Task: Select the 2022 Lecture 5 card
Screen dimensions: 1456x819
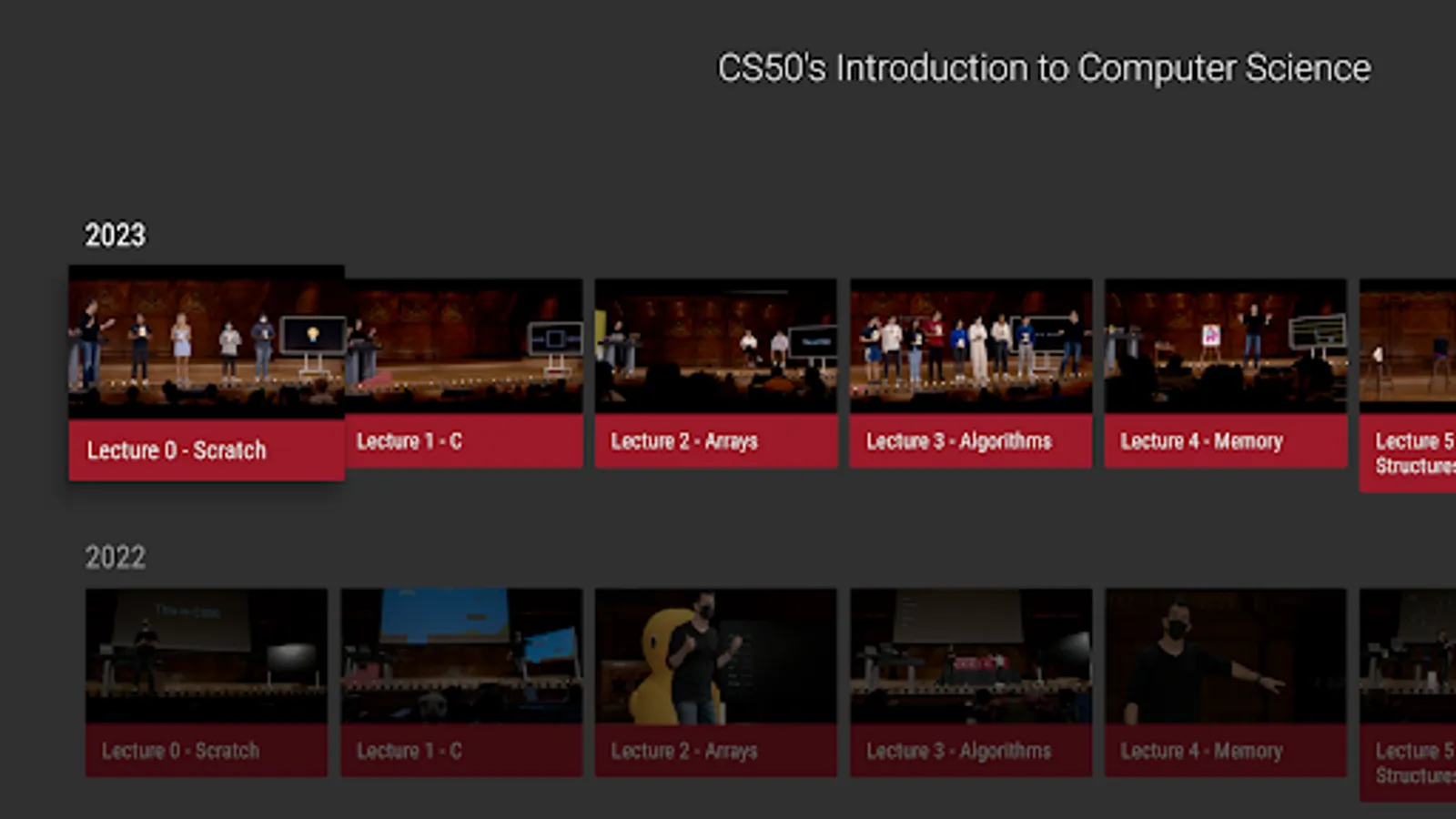Action: (1408, 695)
